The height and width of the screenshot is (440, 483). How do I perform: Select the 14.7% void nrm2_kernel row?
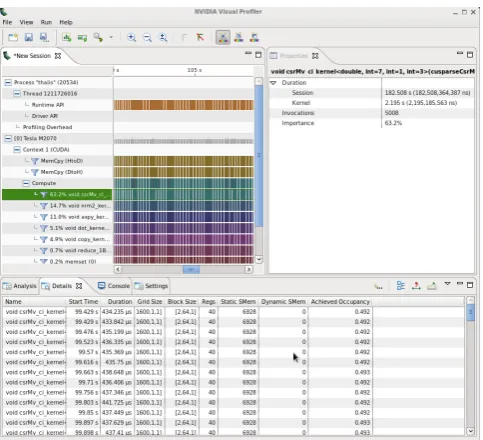click(57, 206)
